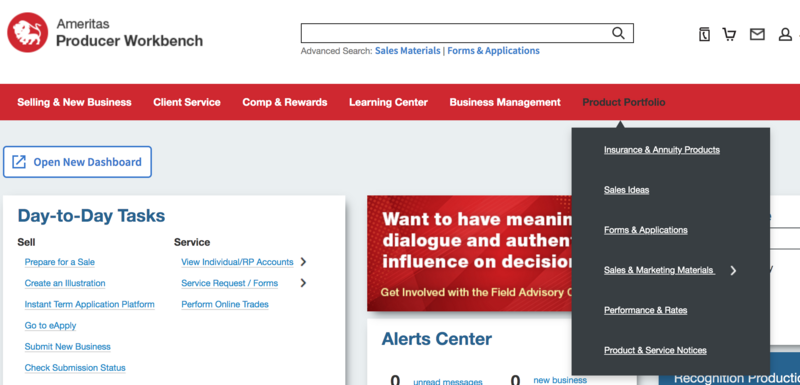Click the search magnifier icon
The image size is (800, 385).
[x=618, y=33]
